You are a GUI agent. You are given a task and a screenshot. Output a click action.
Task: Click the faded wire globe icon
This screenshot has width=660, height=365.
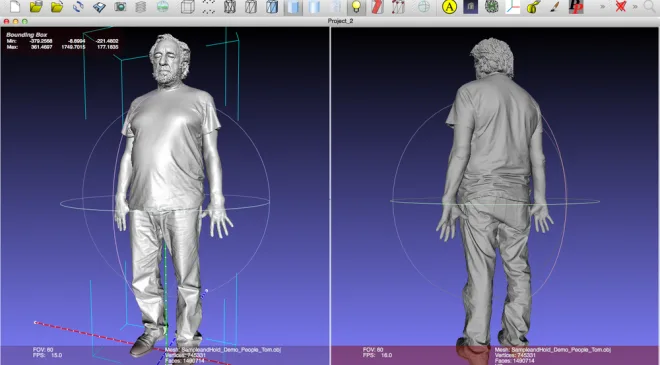coord(423,7)
